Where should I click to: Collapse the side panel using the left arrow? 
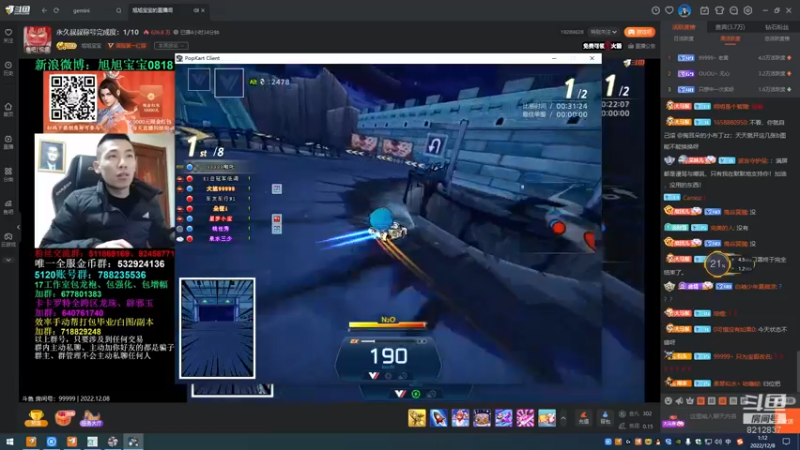coord(18,228)
